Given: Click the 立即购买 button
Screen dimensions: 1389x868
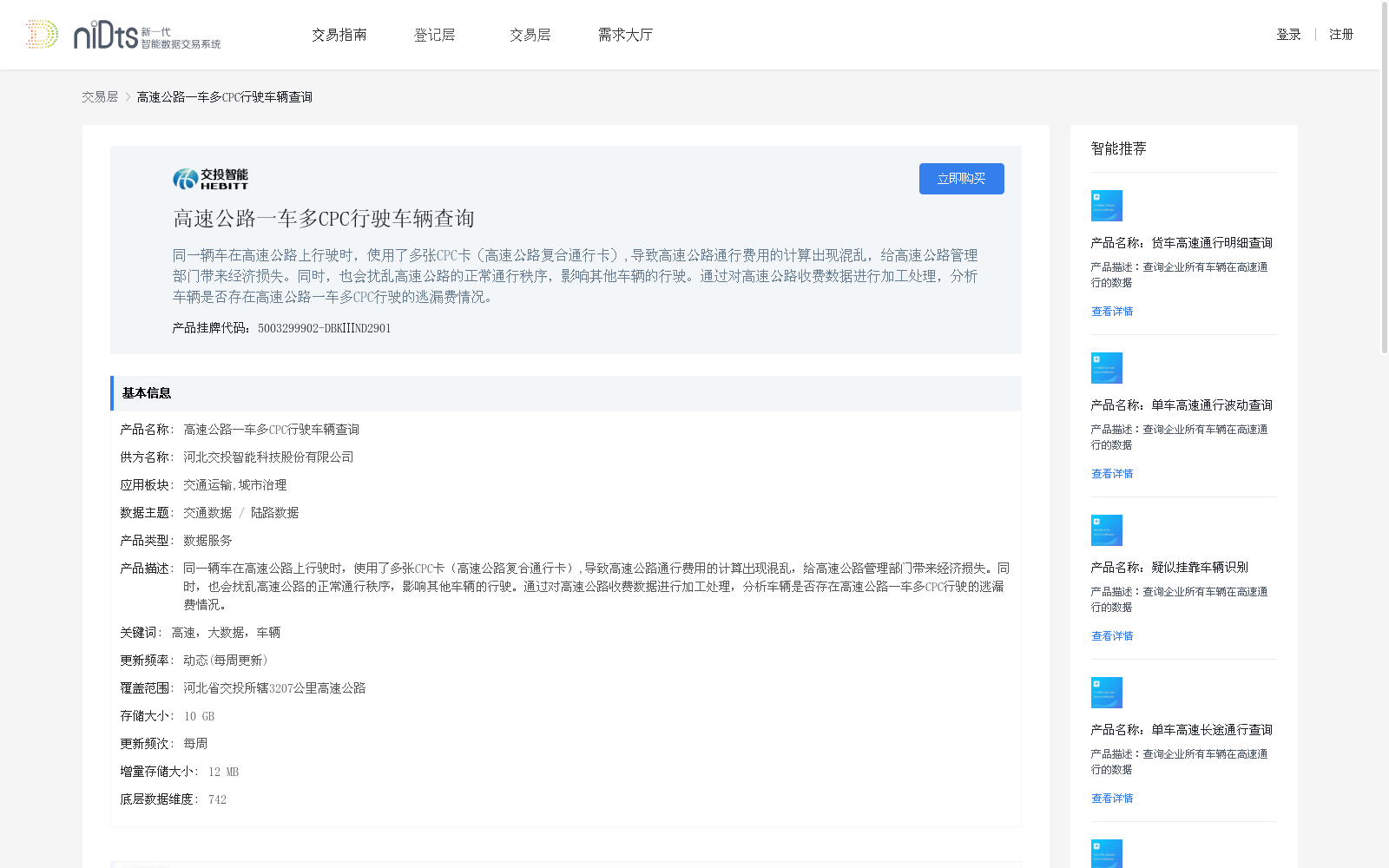Looking at the screenshot, I should [962, 179].
